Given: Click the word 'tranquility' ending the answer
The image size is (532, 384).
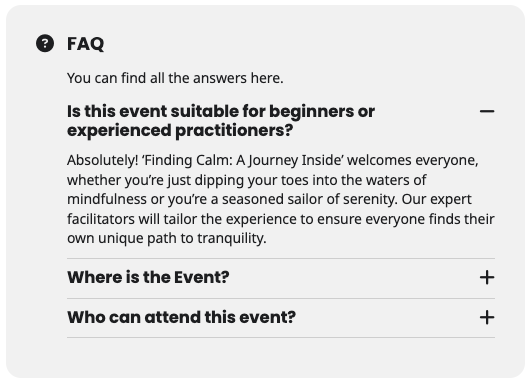Looking at the screenshot, I should tap(230, 238).
